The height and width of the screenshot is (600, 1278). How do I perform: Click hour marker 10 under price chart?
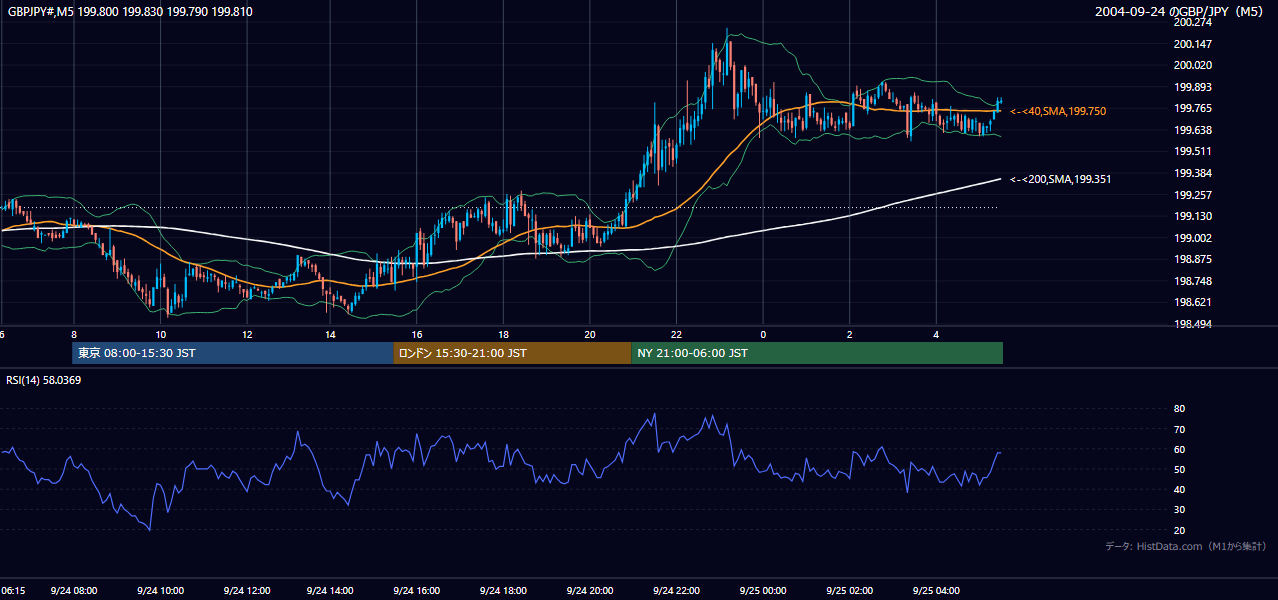160,334
